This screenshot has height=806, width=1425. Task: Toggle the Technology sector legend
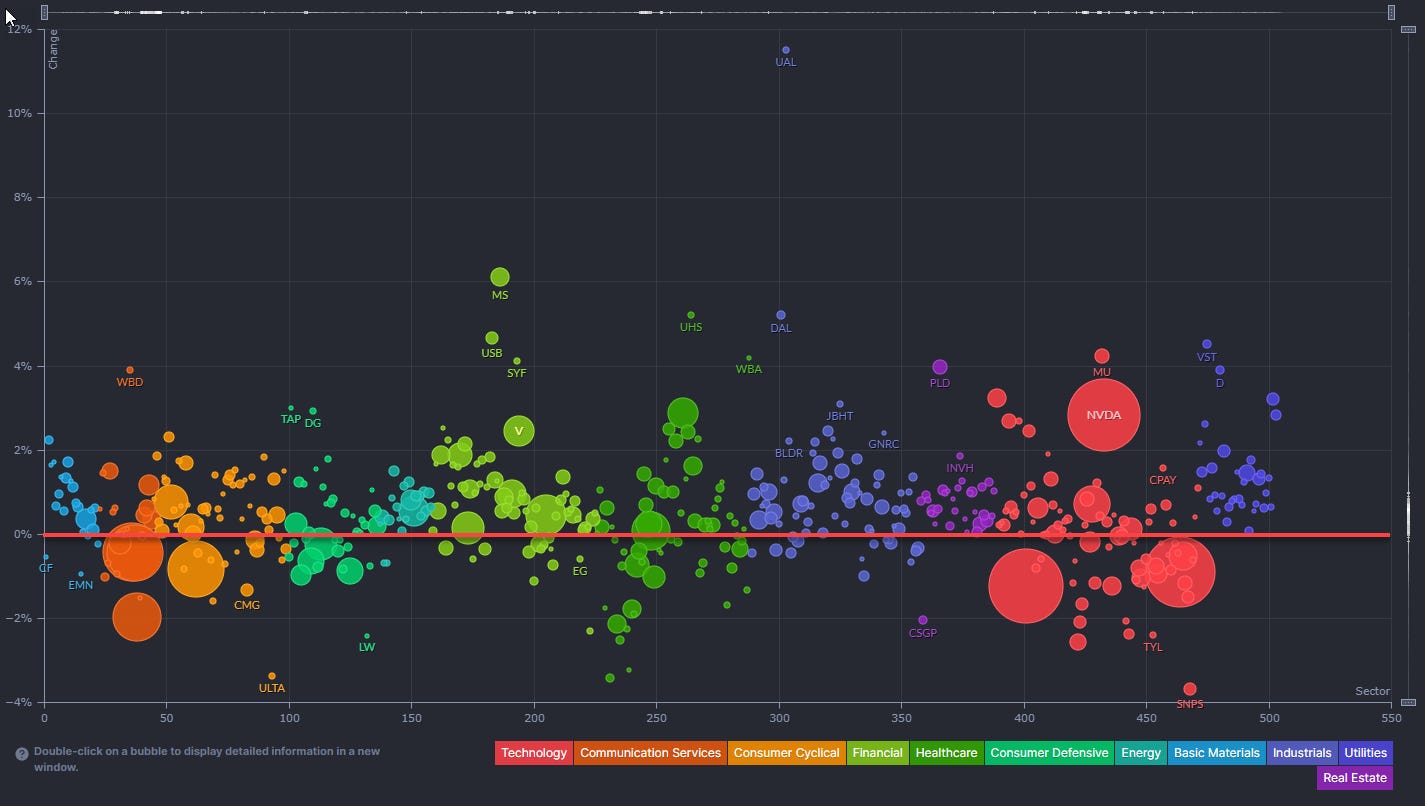tap(533, 753)
